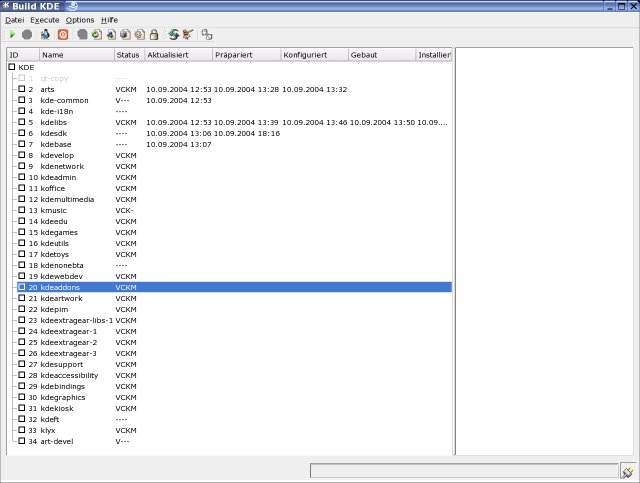This screenshot has width=640, height=483.
Task: Click the round gray stop icon
Action: 27,35
